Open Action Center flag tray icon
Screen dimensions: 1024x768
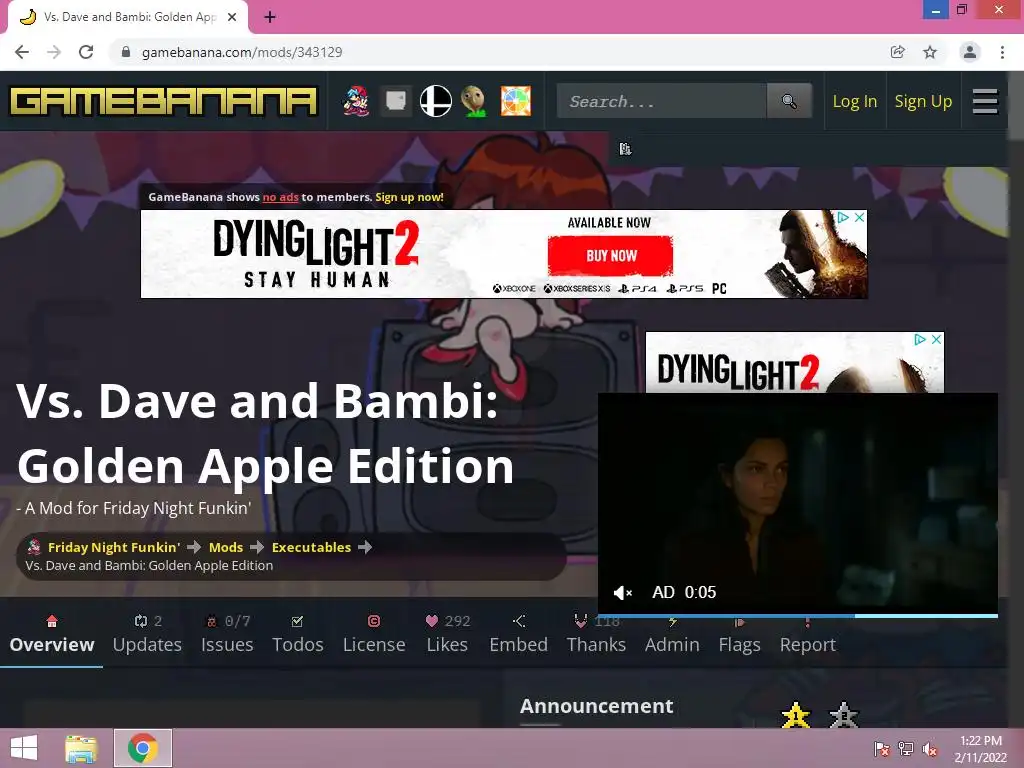click(x=882, y=749)
